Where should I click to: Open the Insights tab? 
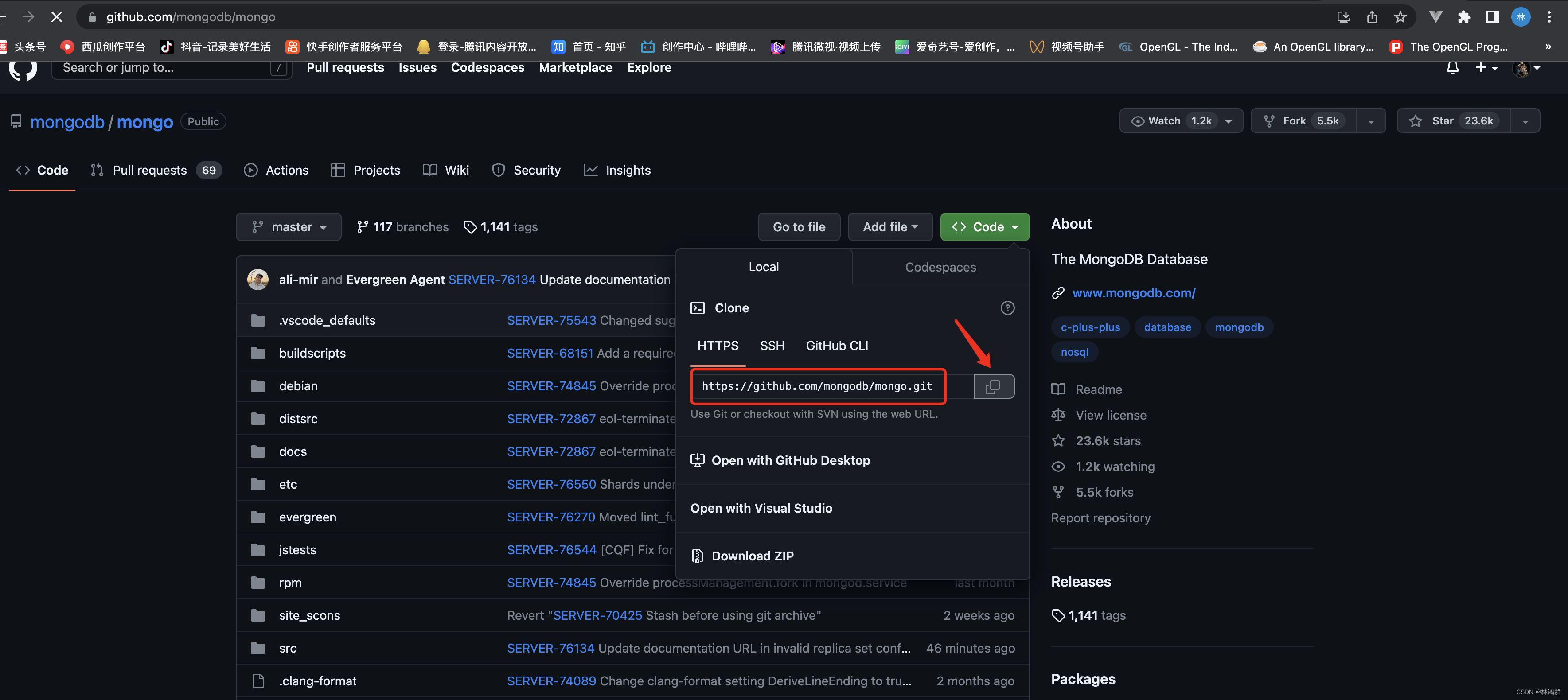(616, 171)
